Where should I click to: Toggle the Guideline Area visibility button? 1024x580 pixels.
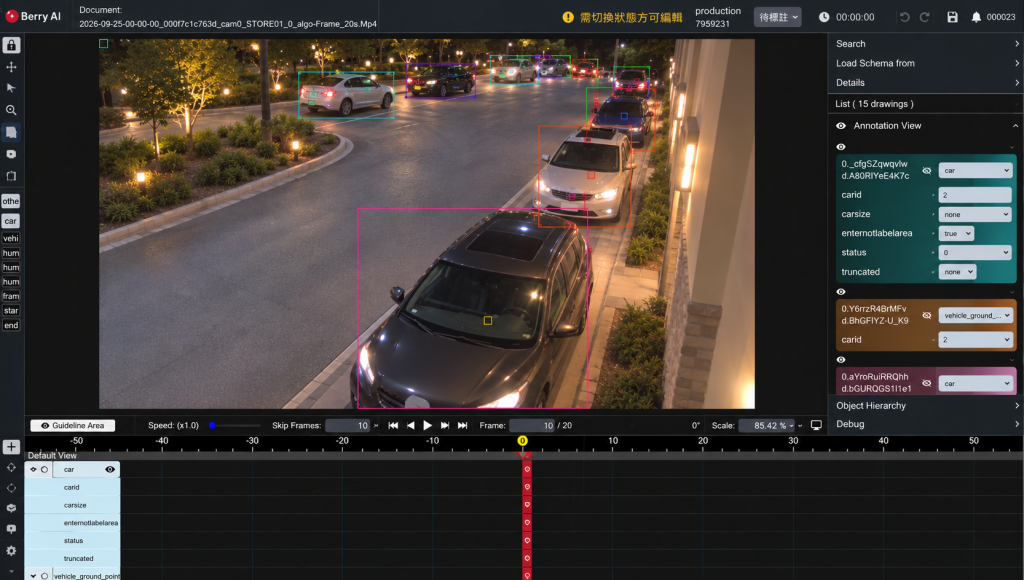(x=72, y=425)
